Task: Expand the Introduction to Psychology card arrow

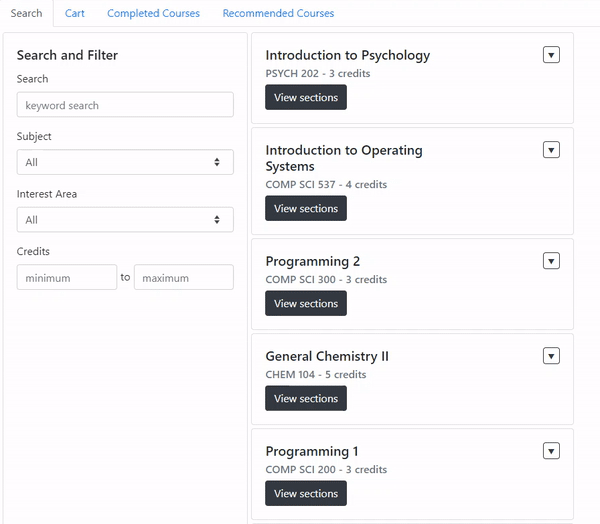Action: coord(551,55)
